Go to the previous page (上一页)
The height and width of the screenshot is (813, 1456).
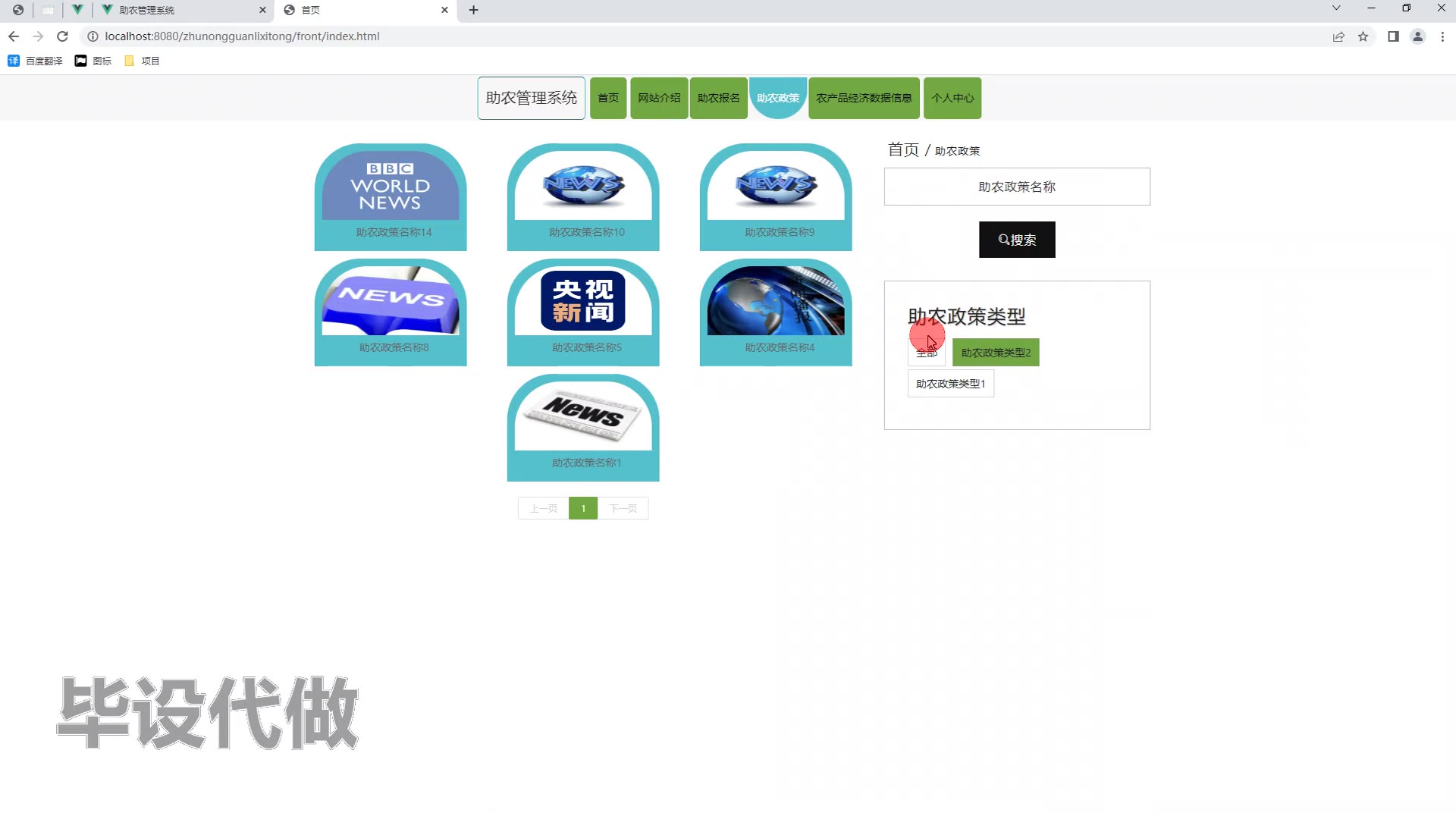(543, 508)
